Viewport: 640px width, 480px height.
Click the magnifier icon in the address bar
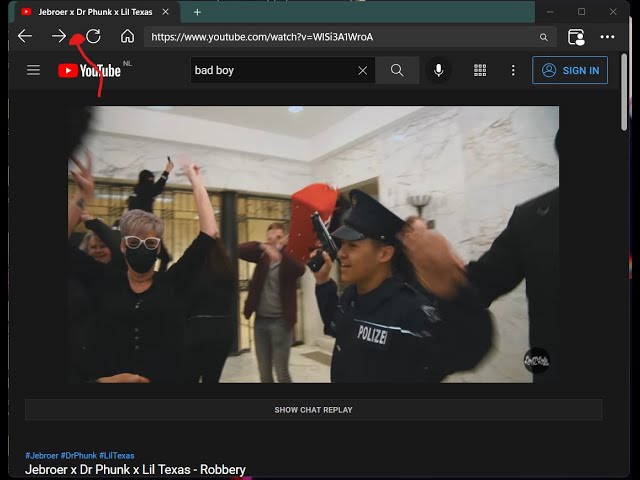pyautogui.click(x=544, y=37)
